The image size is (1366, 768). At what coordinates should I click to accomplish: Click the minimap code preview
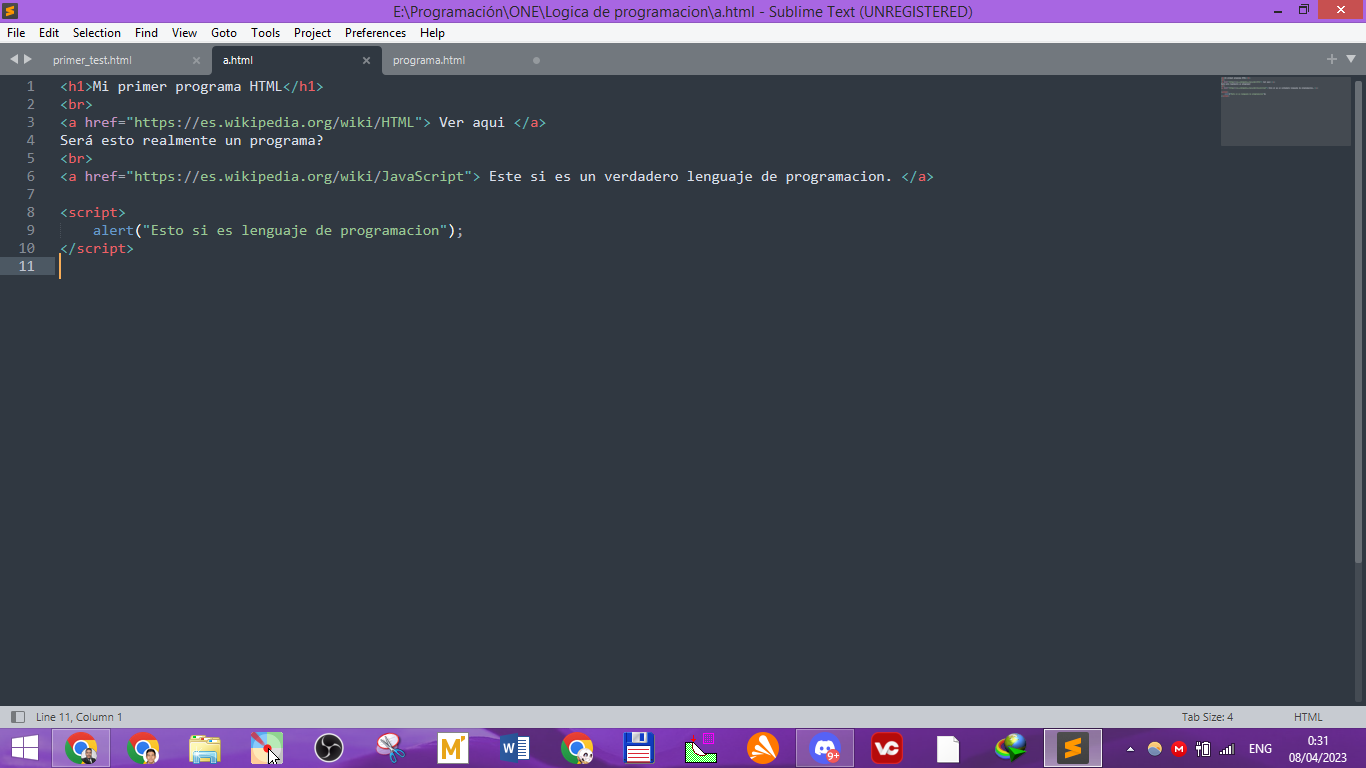1285,111
